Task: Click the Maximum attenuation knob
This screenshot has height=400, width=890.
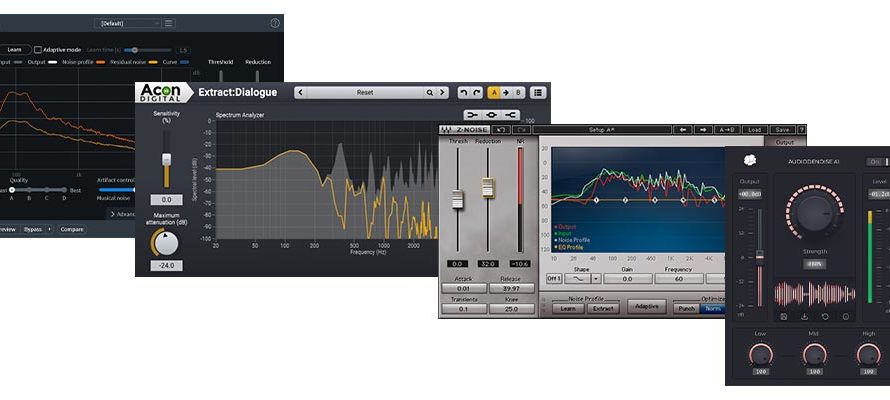Action: point(166,243)
